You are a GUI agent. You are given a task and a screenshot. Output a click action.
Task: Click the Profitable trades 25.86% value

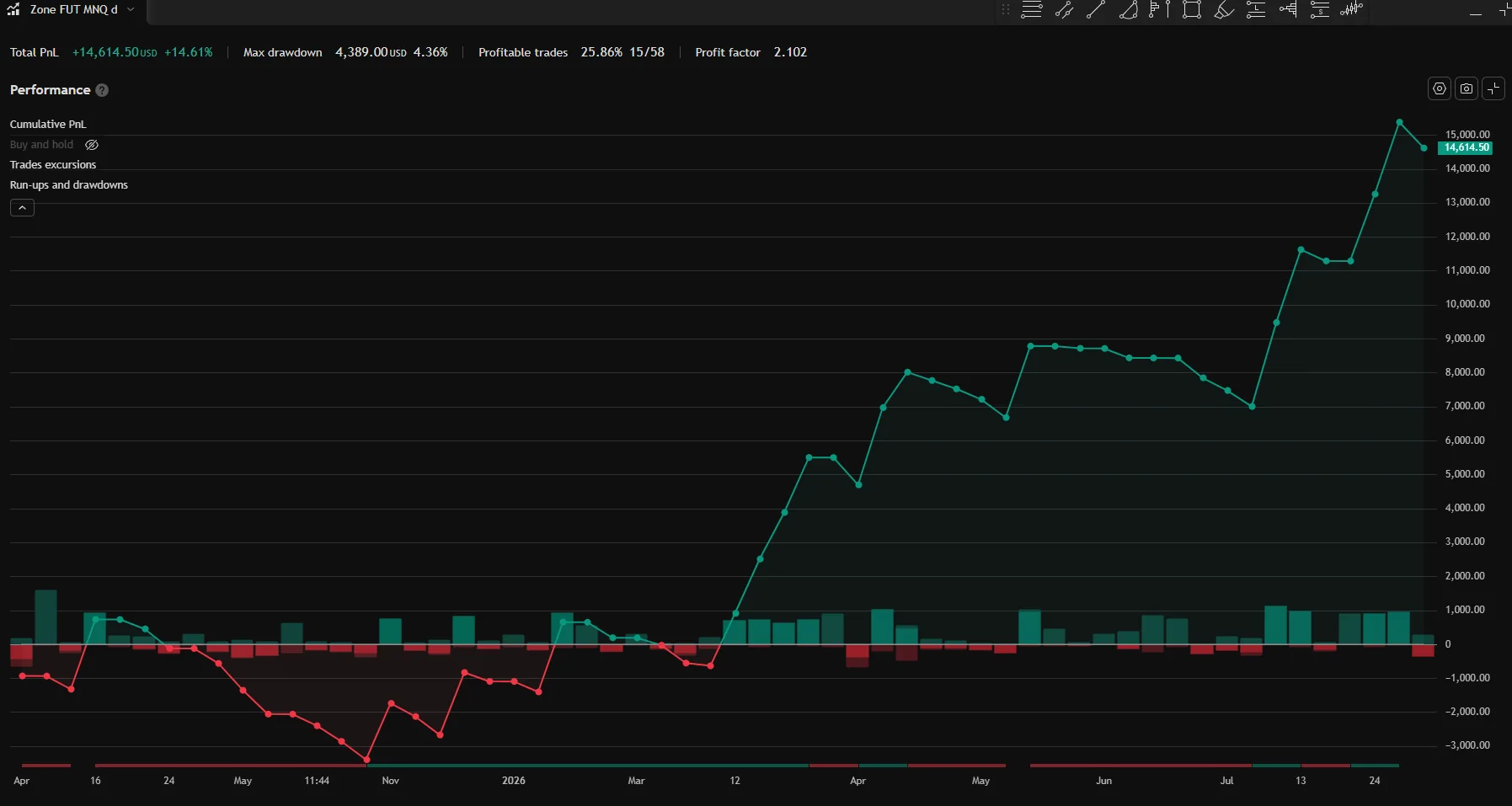pyautogui.click(x=601, y=52)
